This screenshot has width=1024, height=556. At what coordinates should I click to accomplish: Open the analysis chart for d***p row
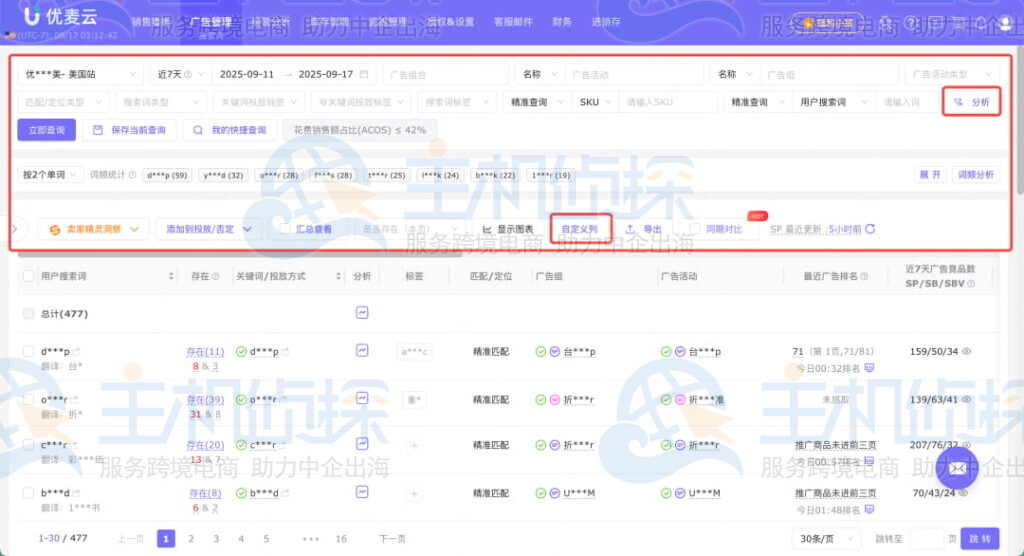pyautogui.click(x=362, y=350)
